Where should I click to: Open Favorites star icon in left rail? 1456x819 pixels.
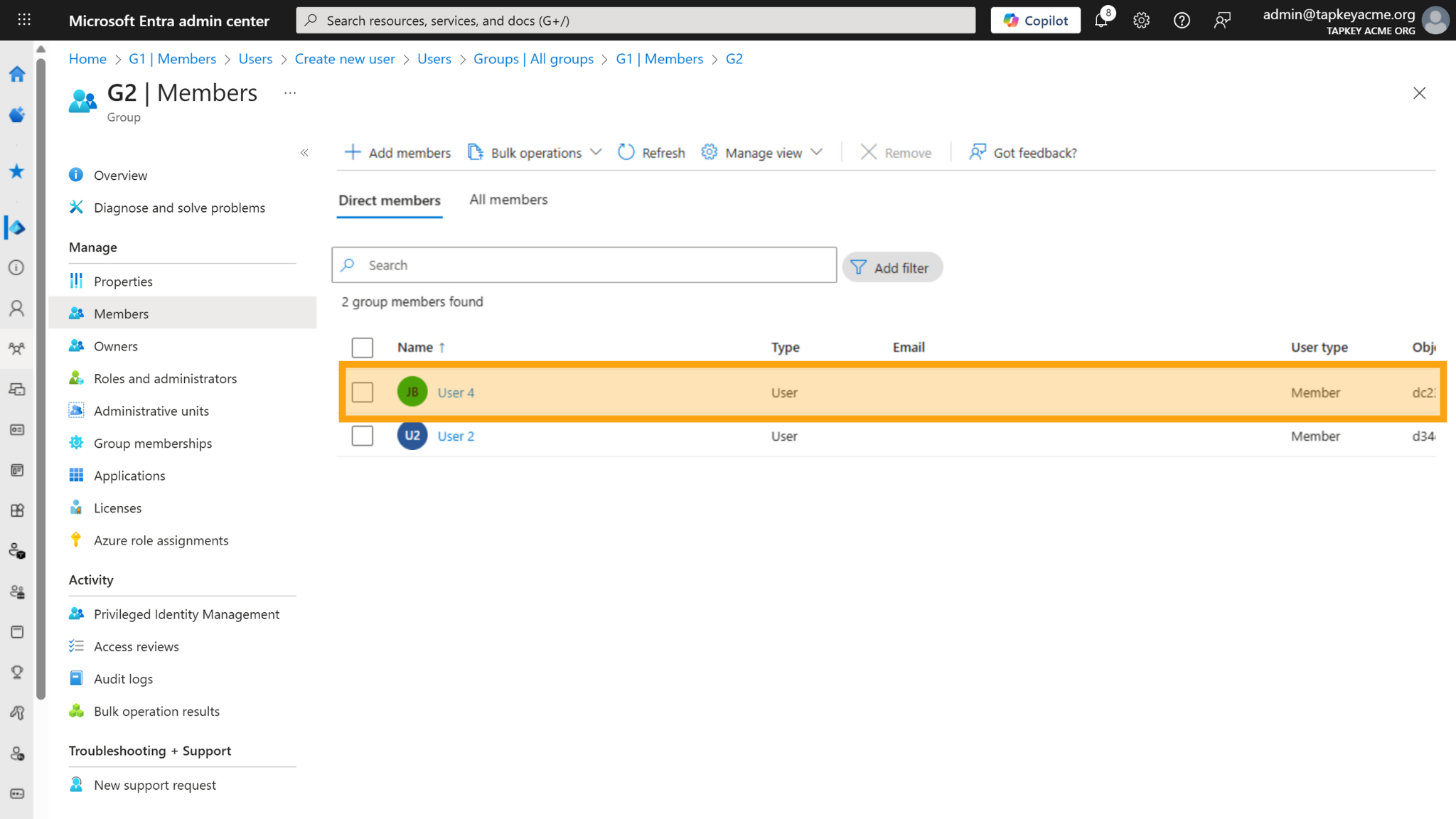pos(17,171)
